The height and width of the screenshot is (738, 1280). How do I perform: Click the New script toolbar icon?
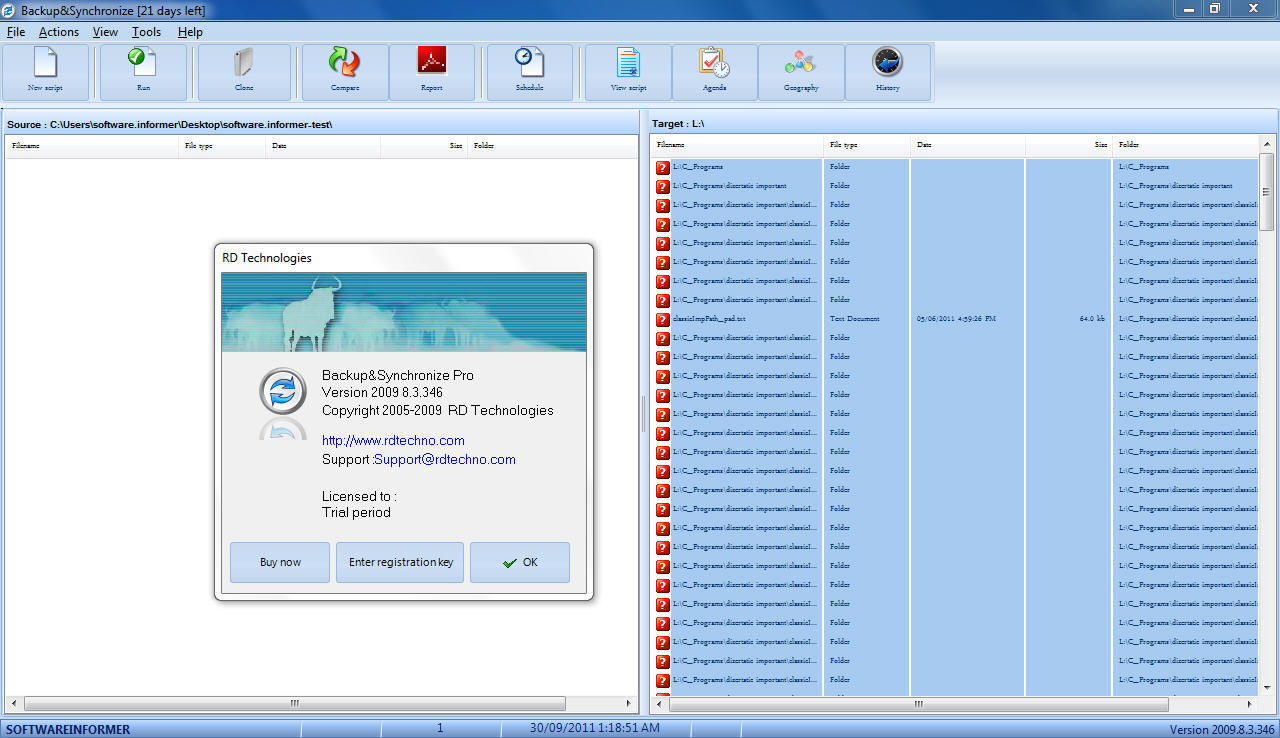[45, 72]
